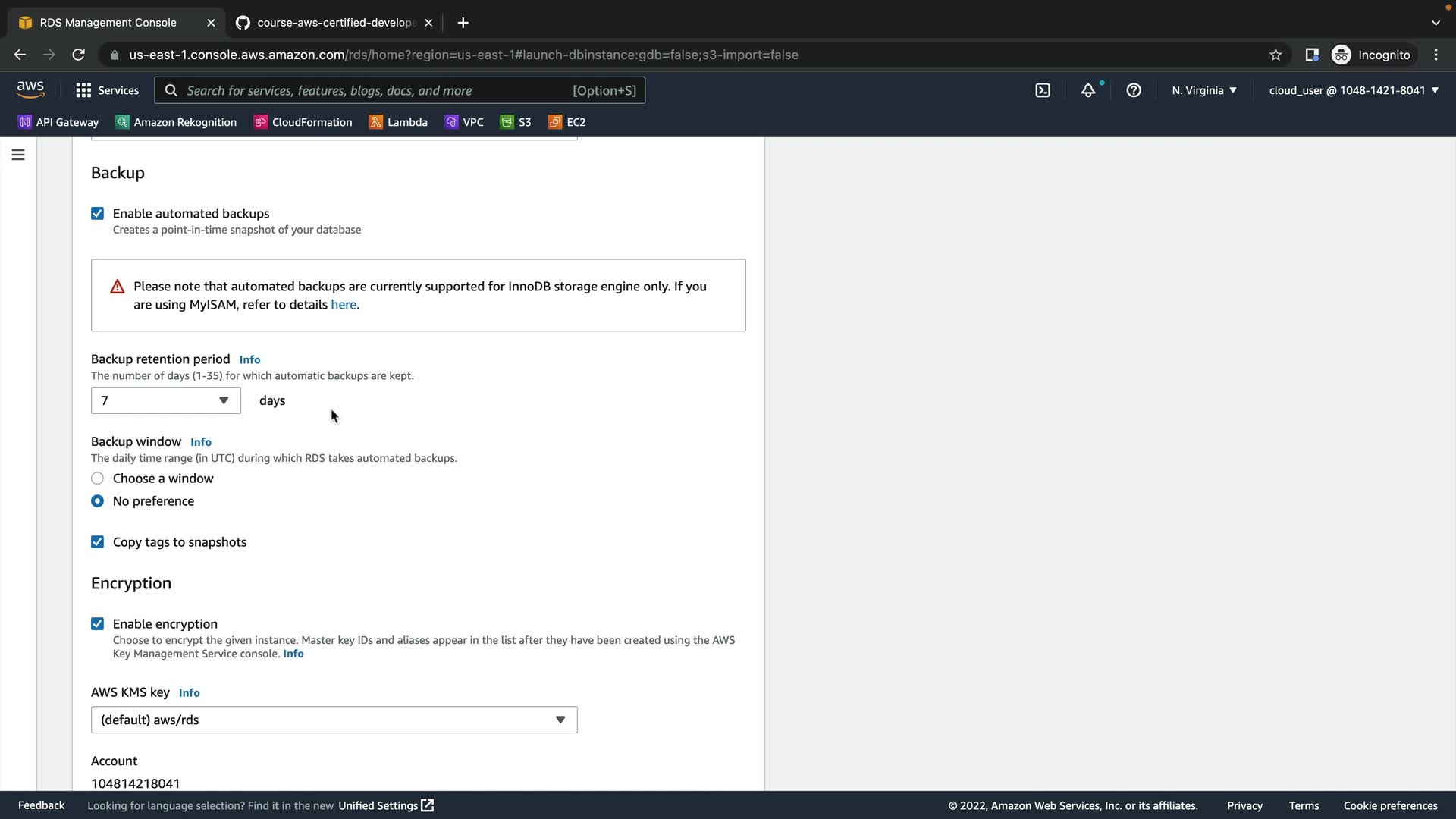Open the backup retention period dropdown

[x=165, y=400]
